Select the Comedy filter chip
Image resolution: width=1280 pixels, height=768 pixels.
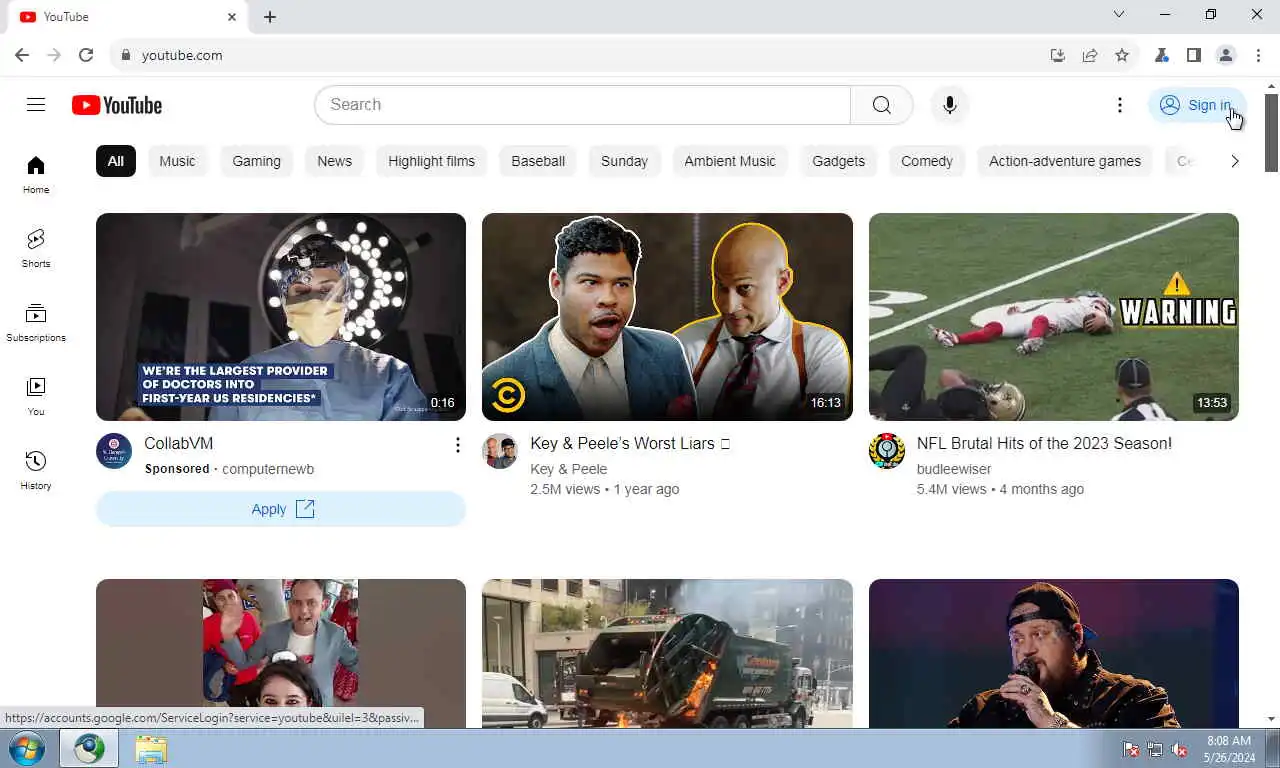pos(927,161)
